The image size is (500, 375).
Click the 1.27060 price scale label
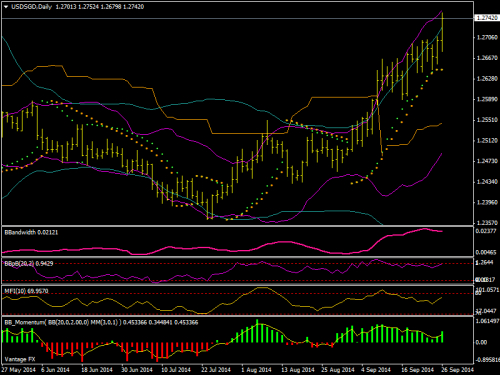487,37
